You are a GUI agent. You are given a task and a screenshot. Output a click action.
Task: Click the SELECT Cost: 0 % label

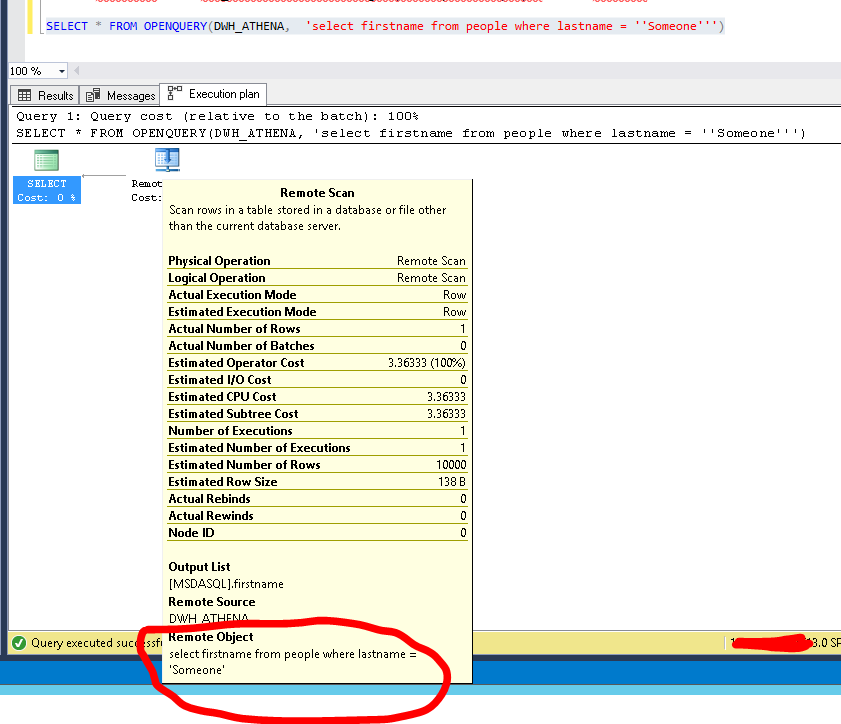point(47,190)
